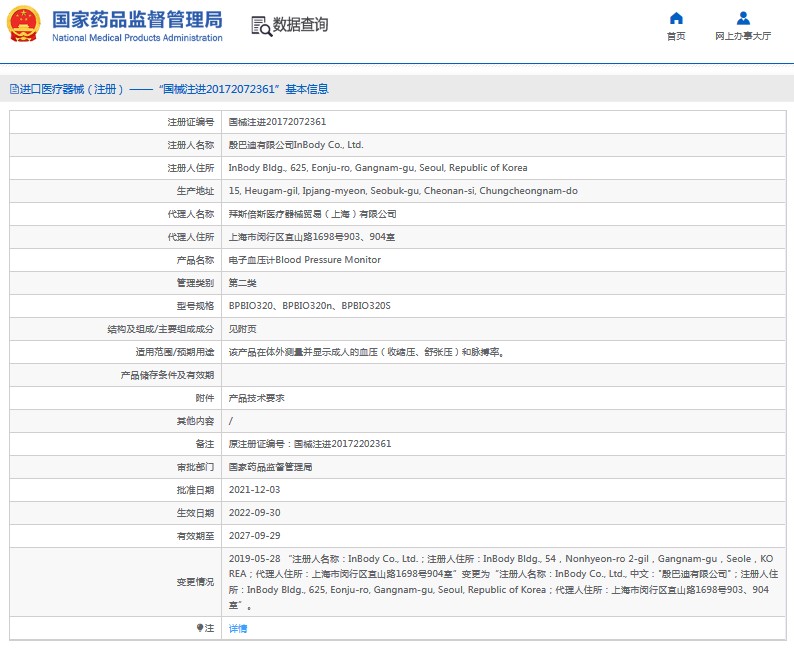Click the 生产地址 row label
Viewport: 794px width, 648px height.
195,191
